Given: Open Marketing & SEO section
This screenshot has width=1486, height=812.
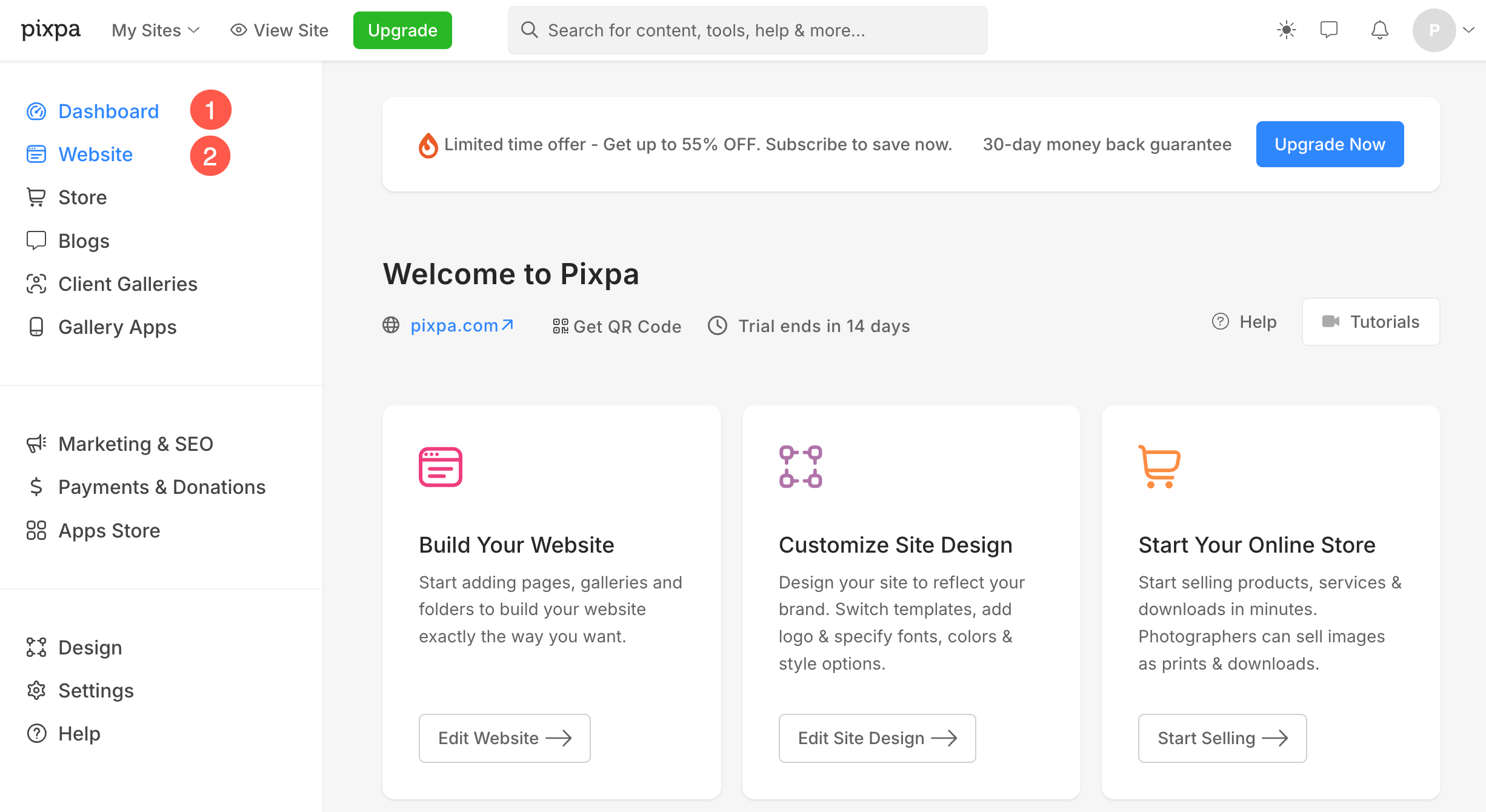Looking at the screenshot, I should tap(136, 444).
